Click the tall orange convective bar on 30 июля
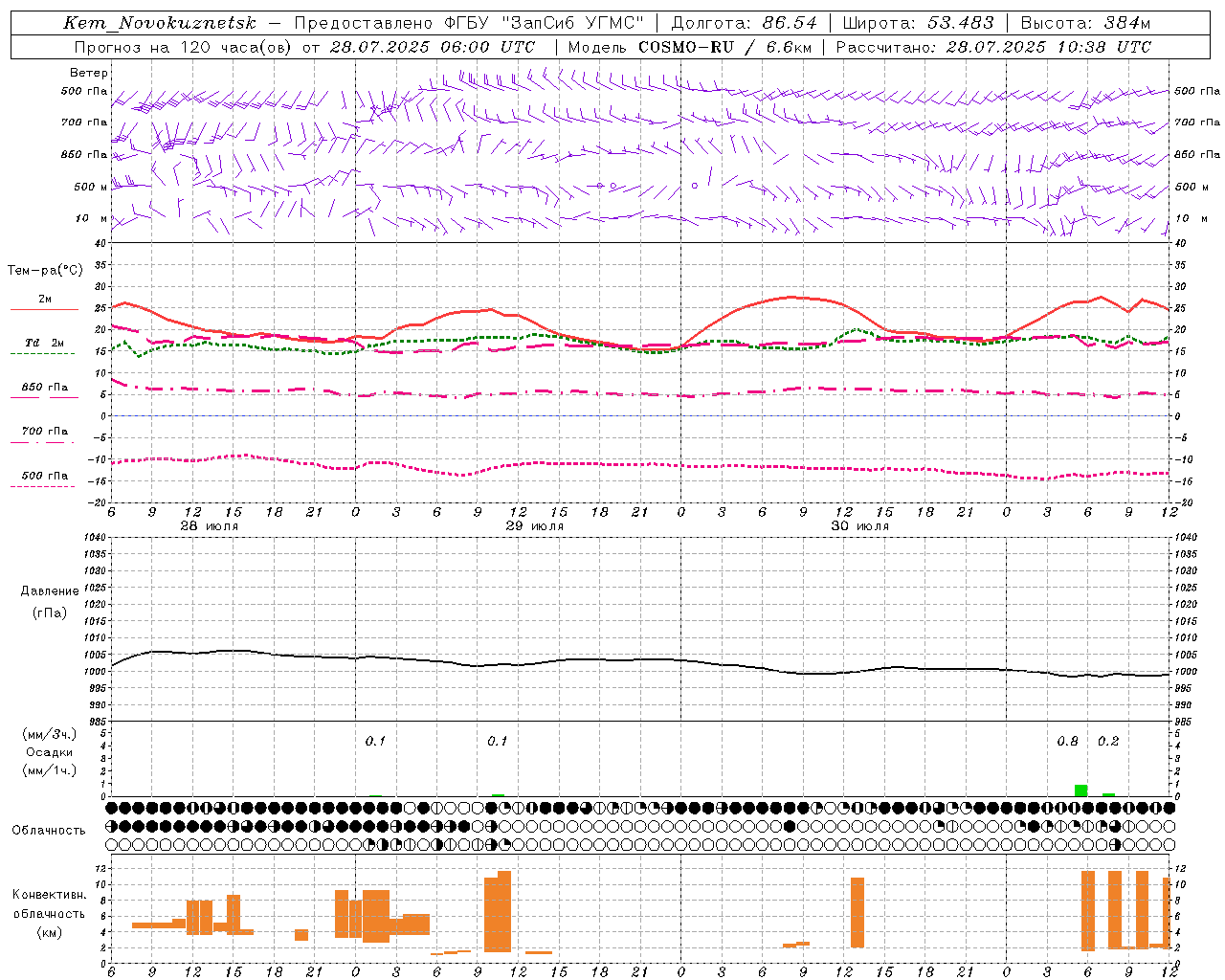Screen dimensions: 1225x980 point(857,912)
